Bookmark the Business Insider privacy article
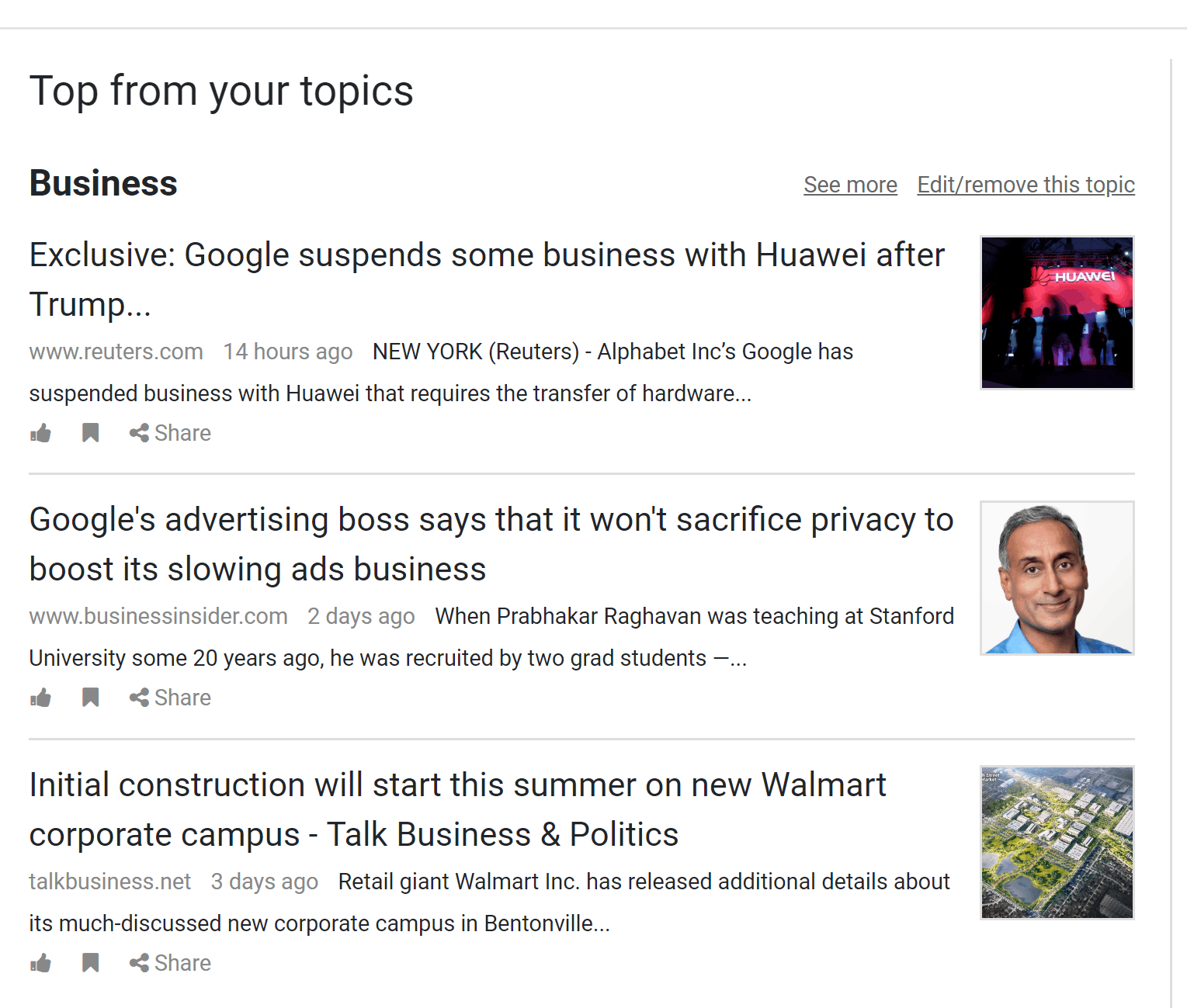The image size is (1187, 1008). 91,698
